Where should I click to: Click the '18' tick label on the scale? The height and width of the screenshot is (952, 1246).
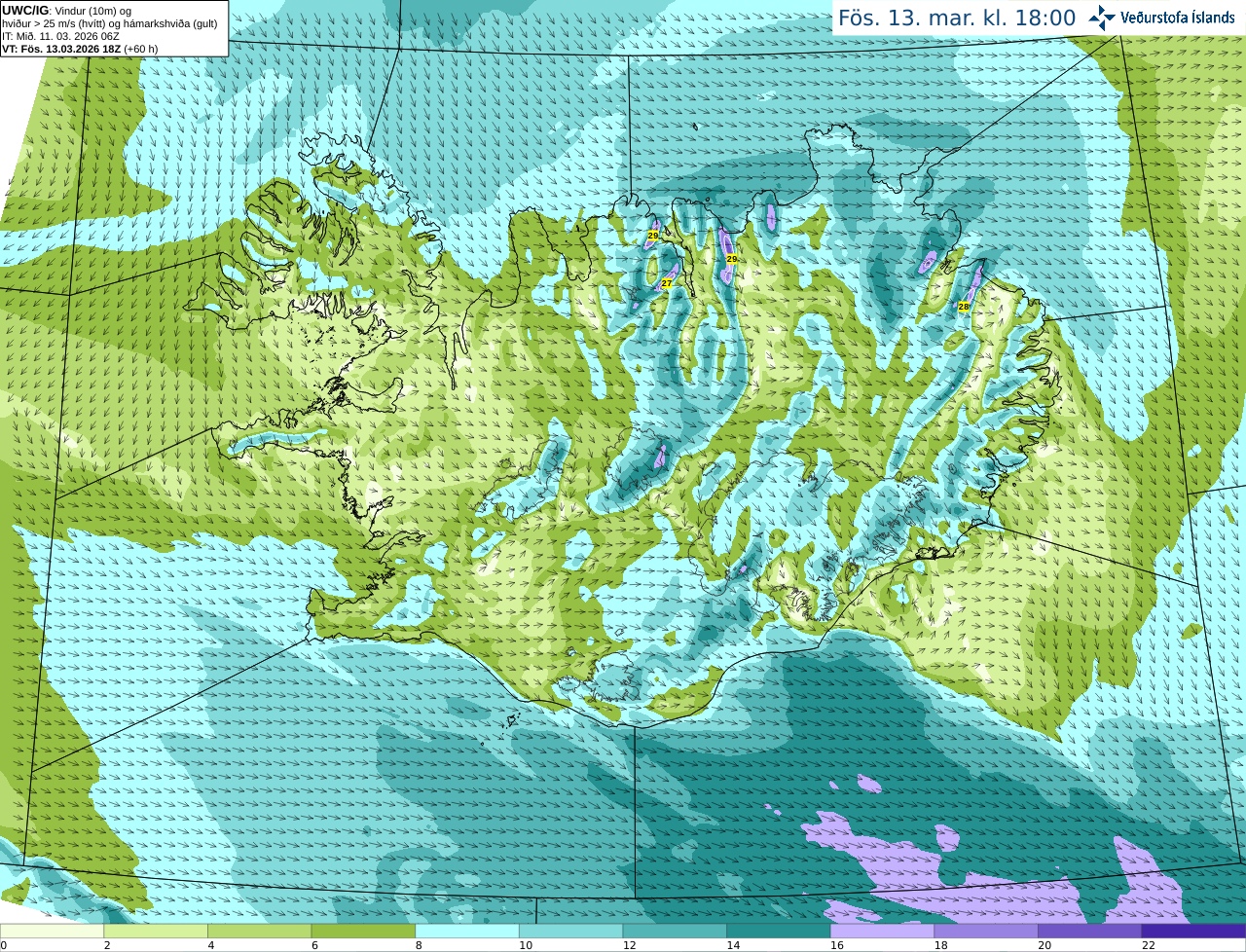[940, 945]
